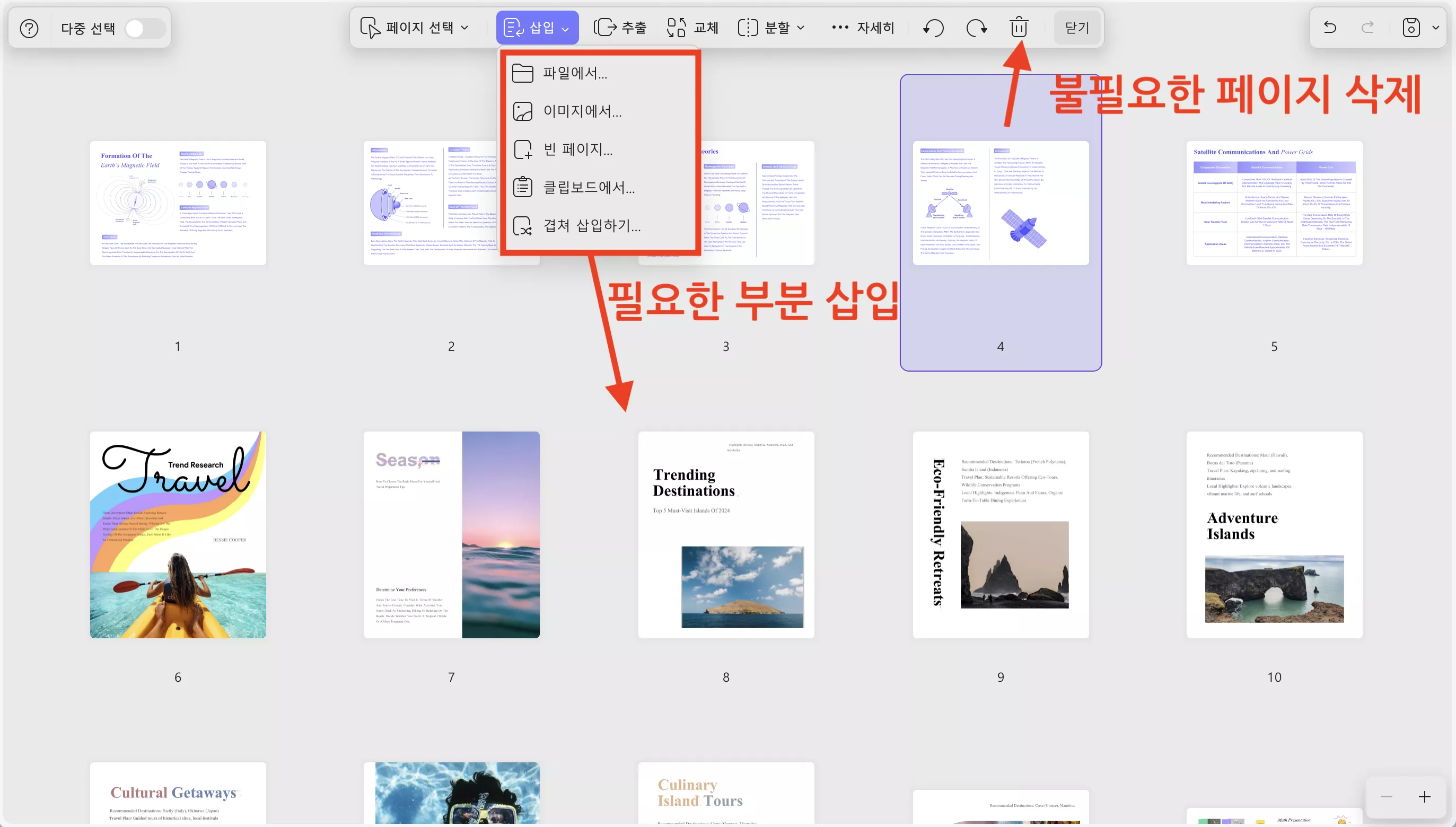Click the 삽입 (Insert) toolbar icon

point(513,27)
